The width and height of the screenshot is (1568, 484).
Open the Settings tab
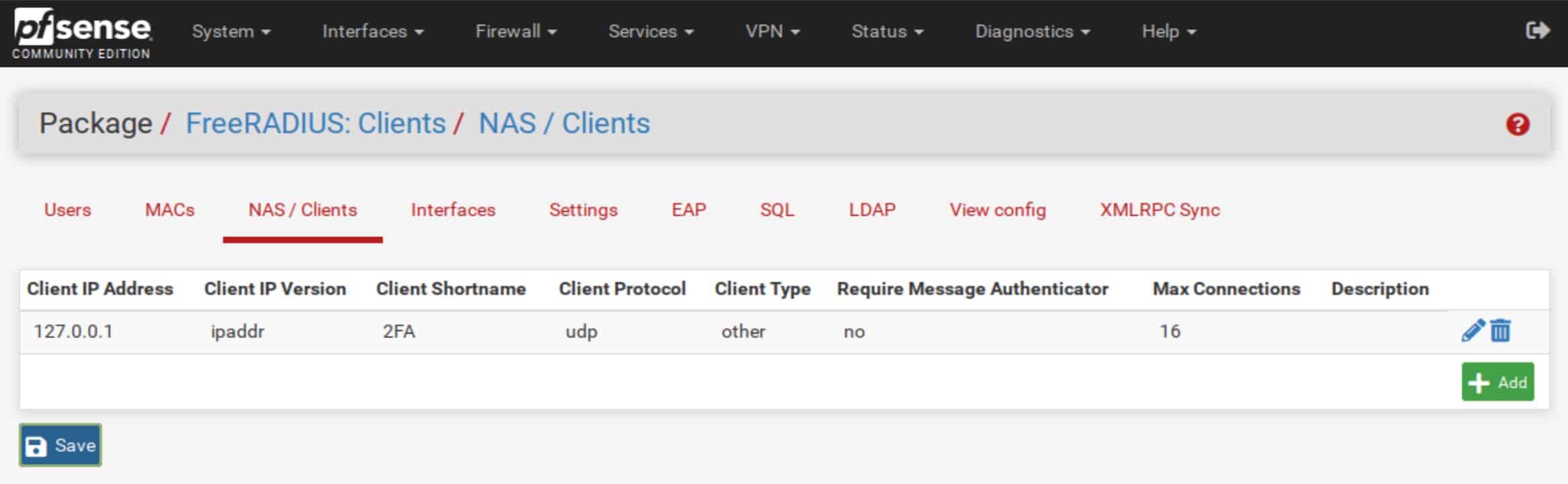point(583,210)
